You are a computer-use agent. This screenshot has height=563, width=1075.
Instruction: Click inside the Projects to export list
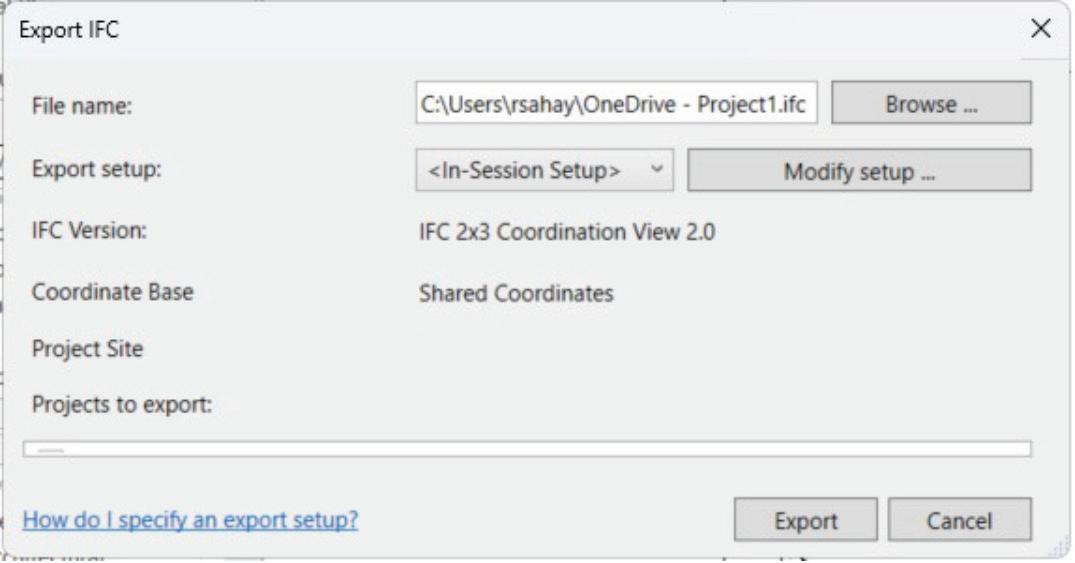527,449
